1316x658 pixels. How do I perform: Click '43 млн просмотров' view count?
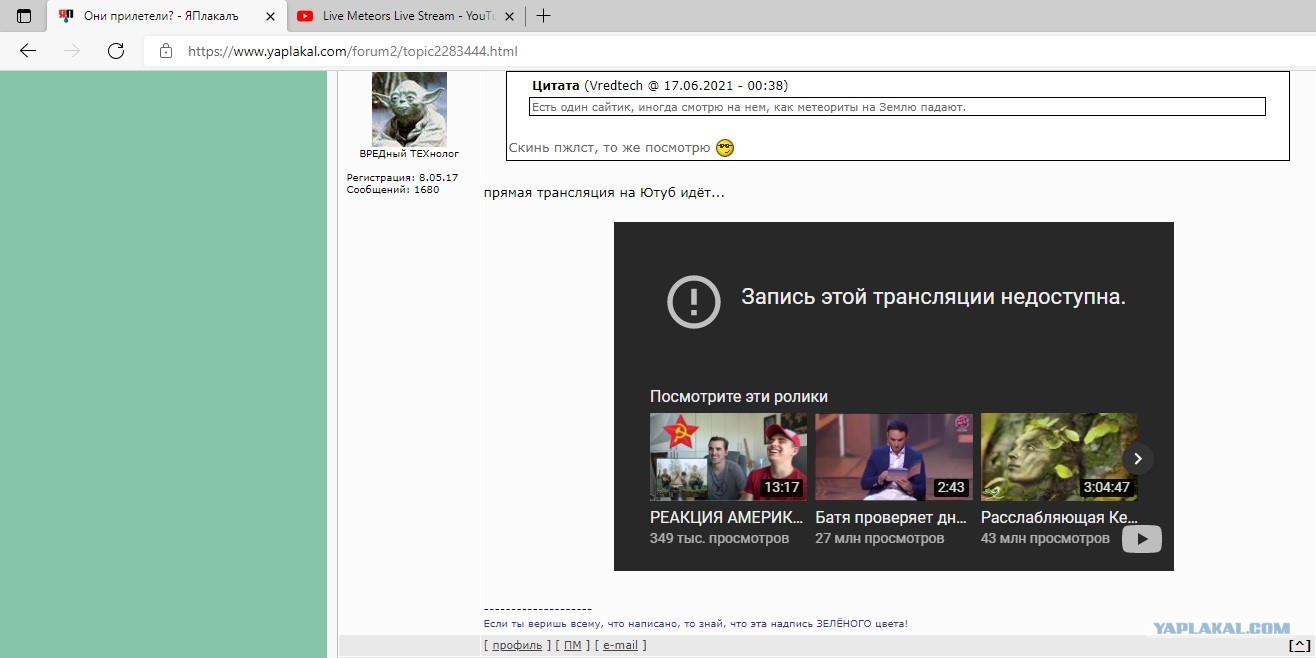point(1045,538)
